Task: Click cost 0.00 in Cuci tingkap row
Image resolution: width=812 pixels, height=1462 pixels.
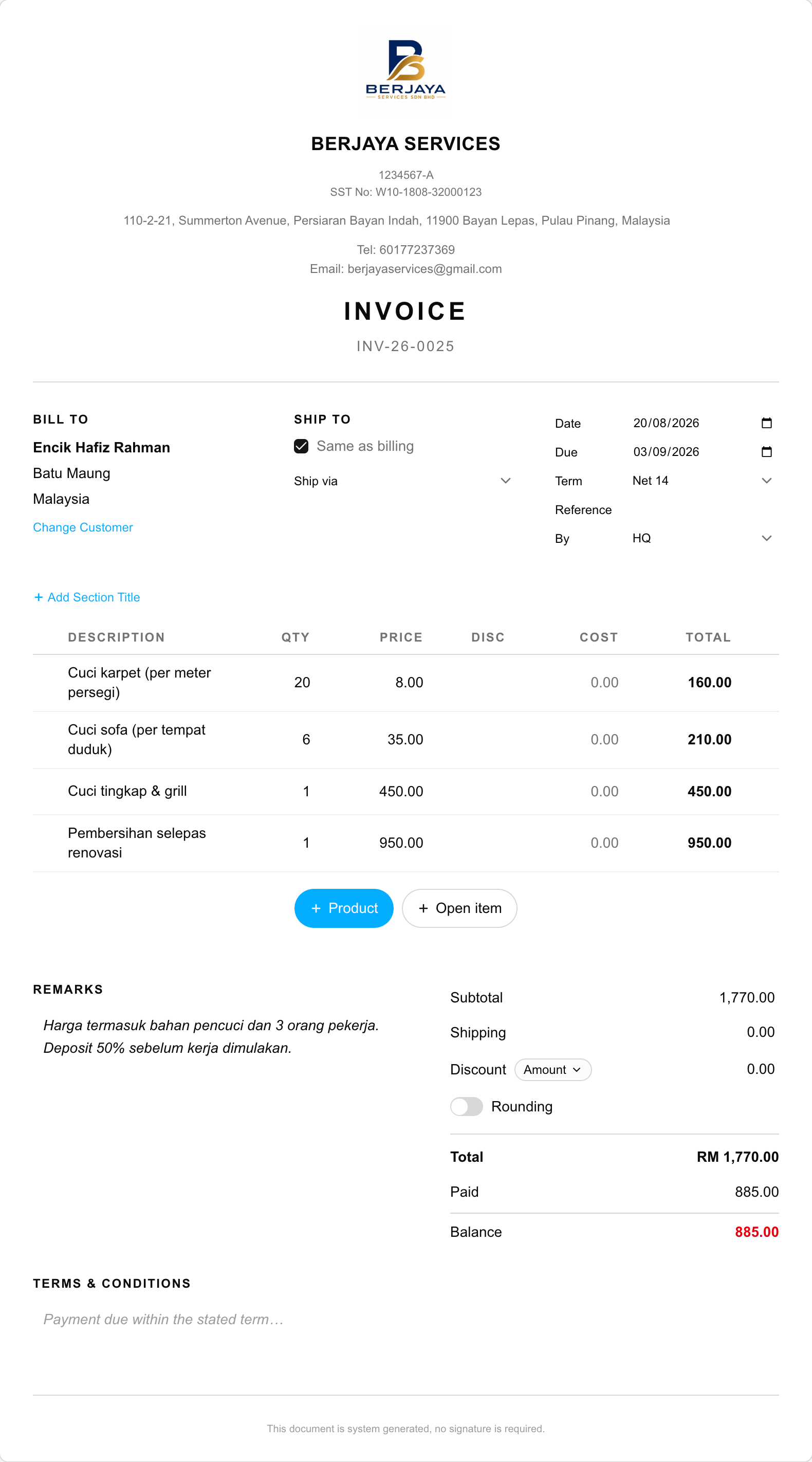Action: coord(604,791)
